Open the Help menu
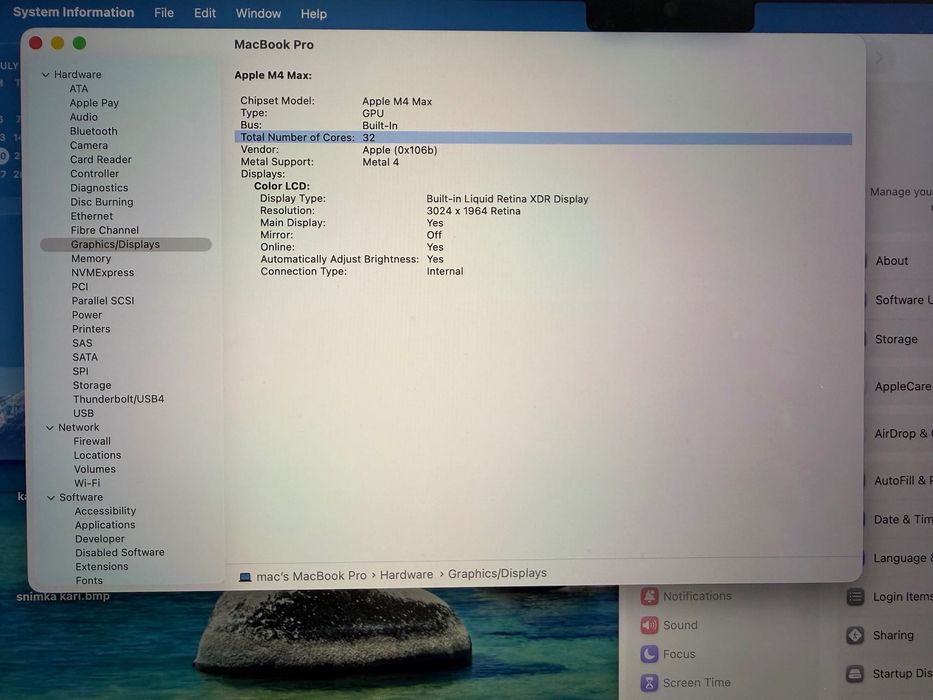The image size is (933, 700). (314, 14)
